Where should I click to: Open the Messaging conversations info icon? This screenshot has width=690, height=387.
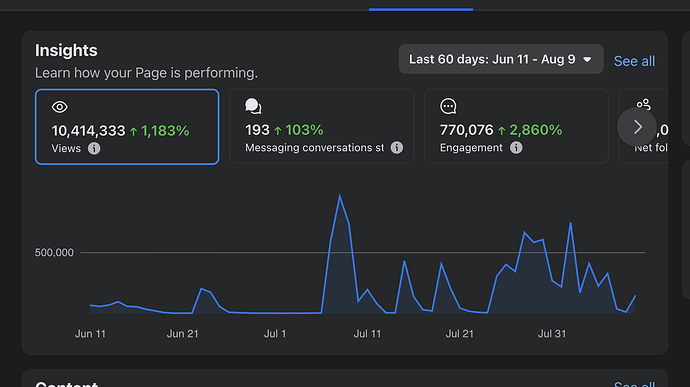tap(396, 147)
